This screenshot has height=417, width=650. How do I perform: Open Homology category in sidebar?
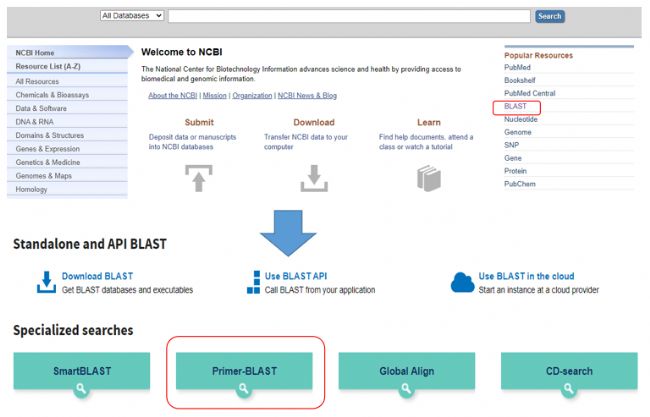[x=68, y=189]
